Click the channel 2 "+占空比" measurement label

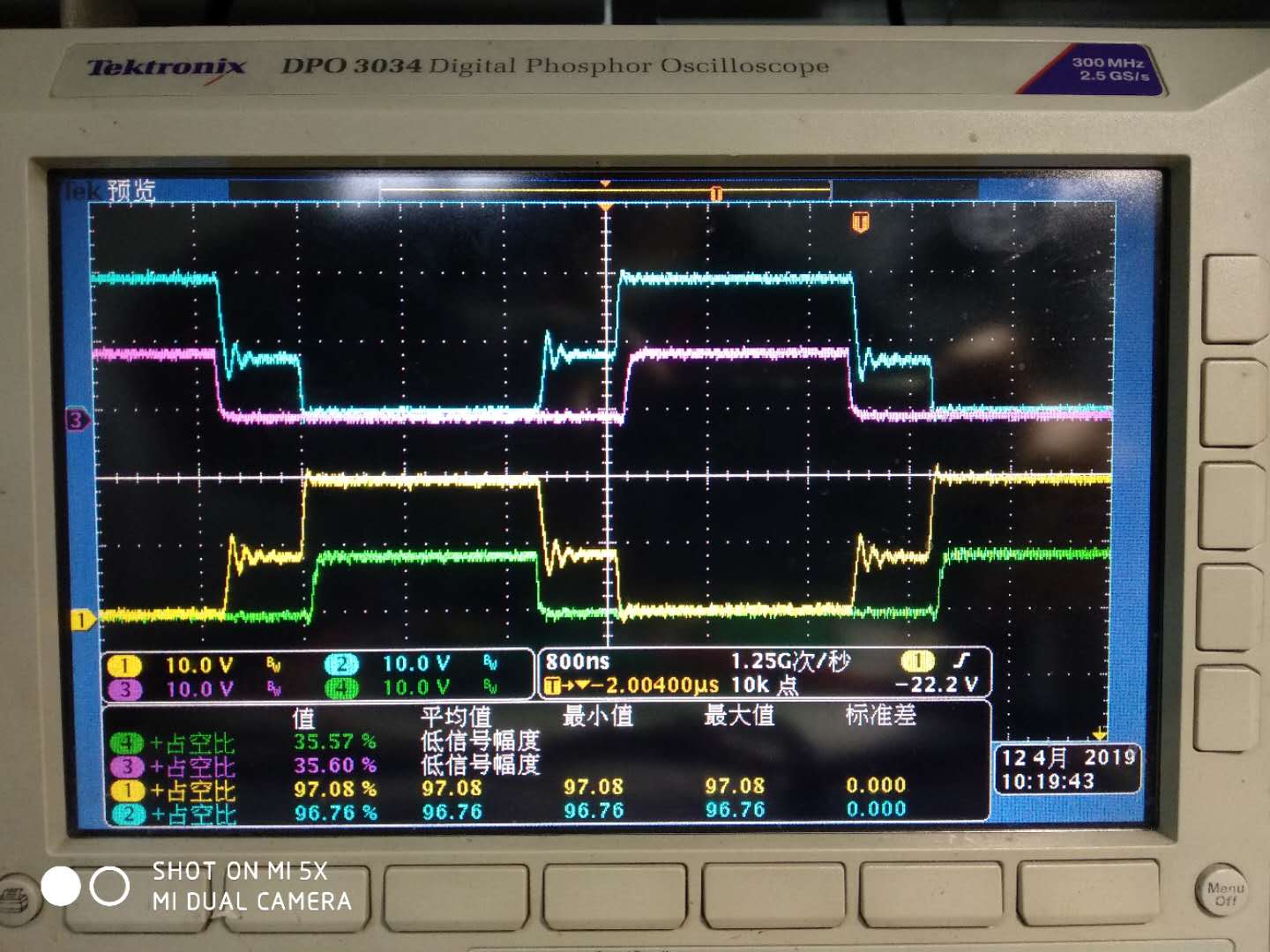(x=192, y=814)
